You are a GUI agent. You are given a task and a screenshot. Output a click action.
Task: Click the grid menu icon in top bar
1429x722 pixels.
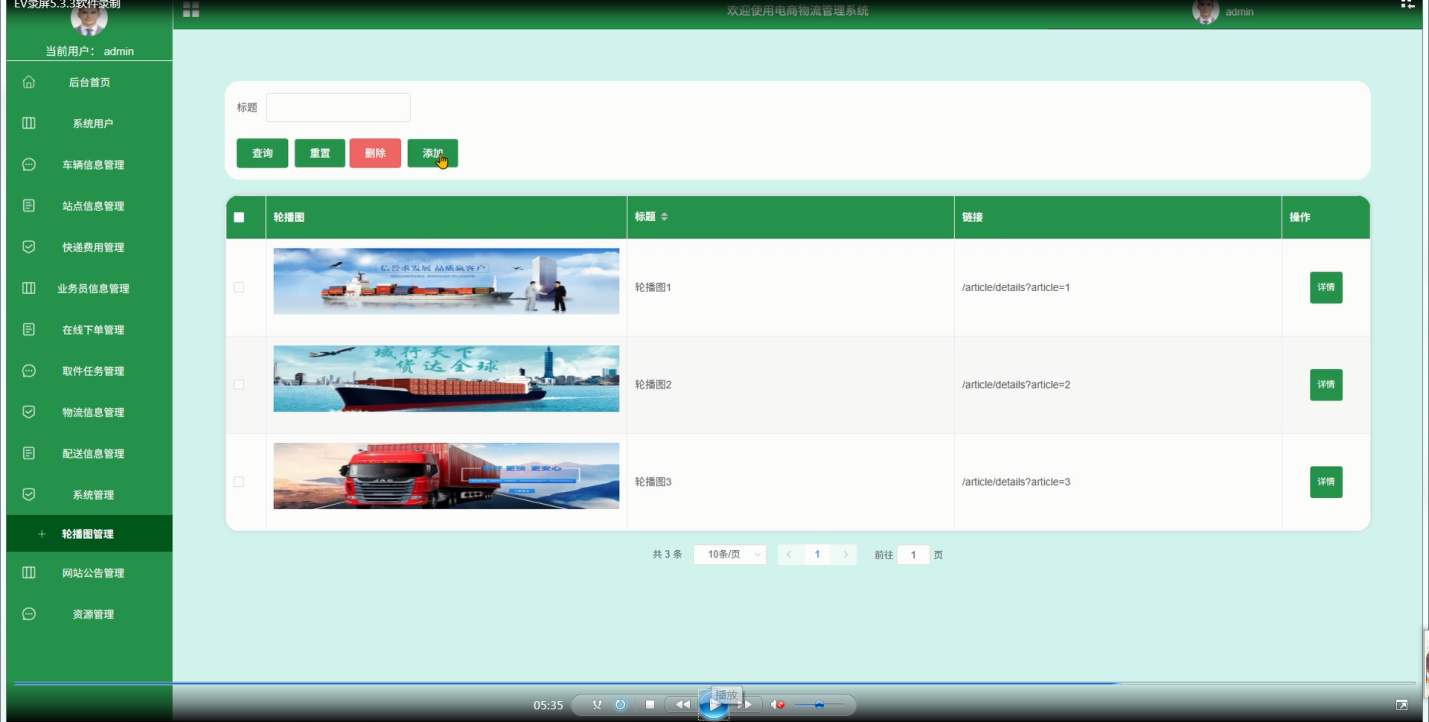click(191, 10)
